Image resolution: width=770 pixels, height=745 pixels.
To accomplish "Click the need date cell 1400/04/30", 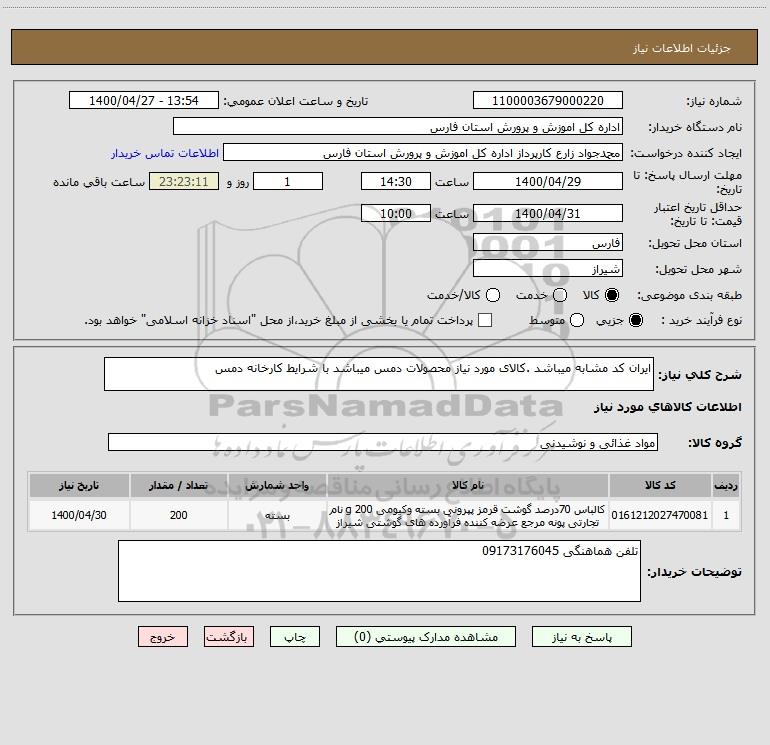I will pos(79,515).
